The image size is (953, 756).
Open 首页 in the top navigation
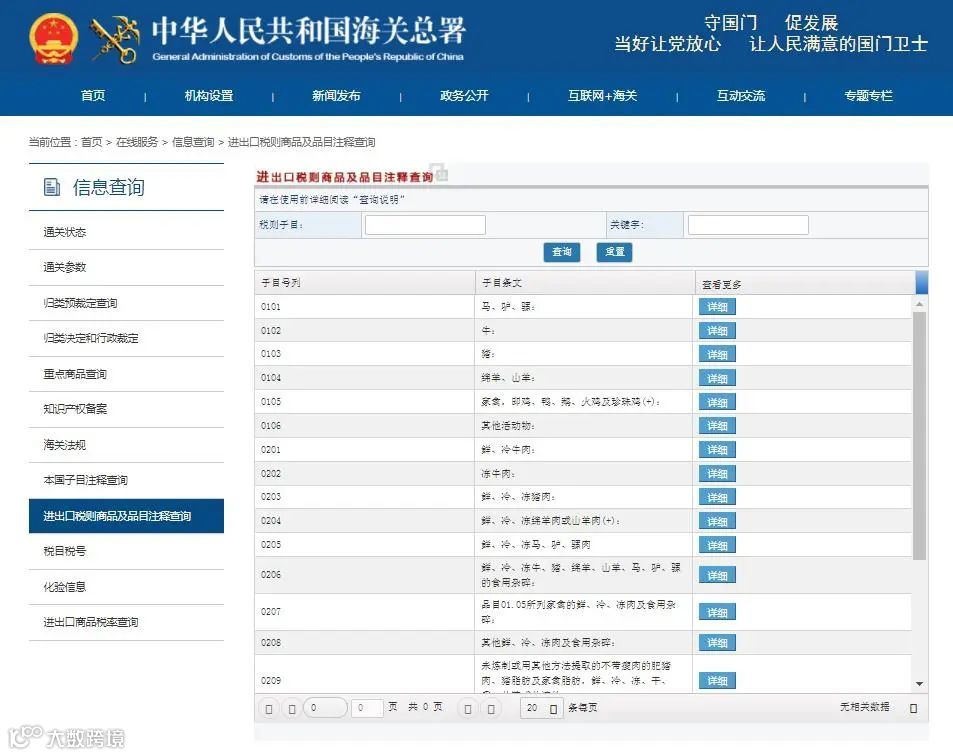point(93,95)
